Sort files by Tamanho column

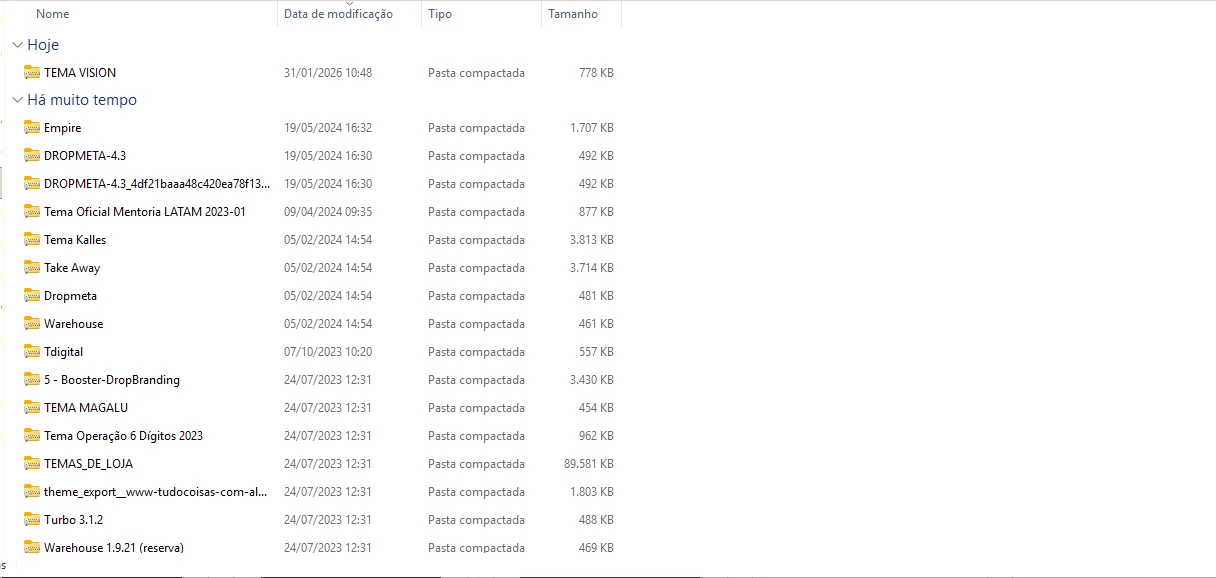(573, 14)
